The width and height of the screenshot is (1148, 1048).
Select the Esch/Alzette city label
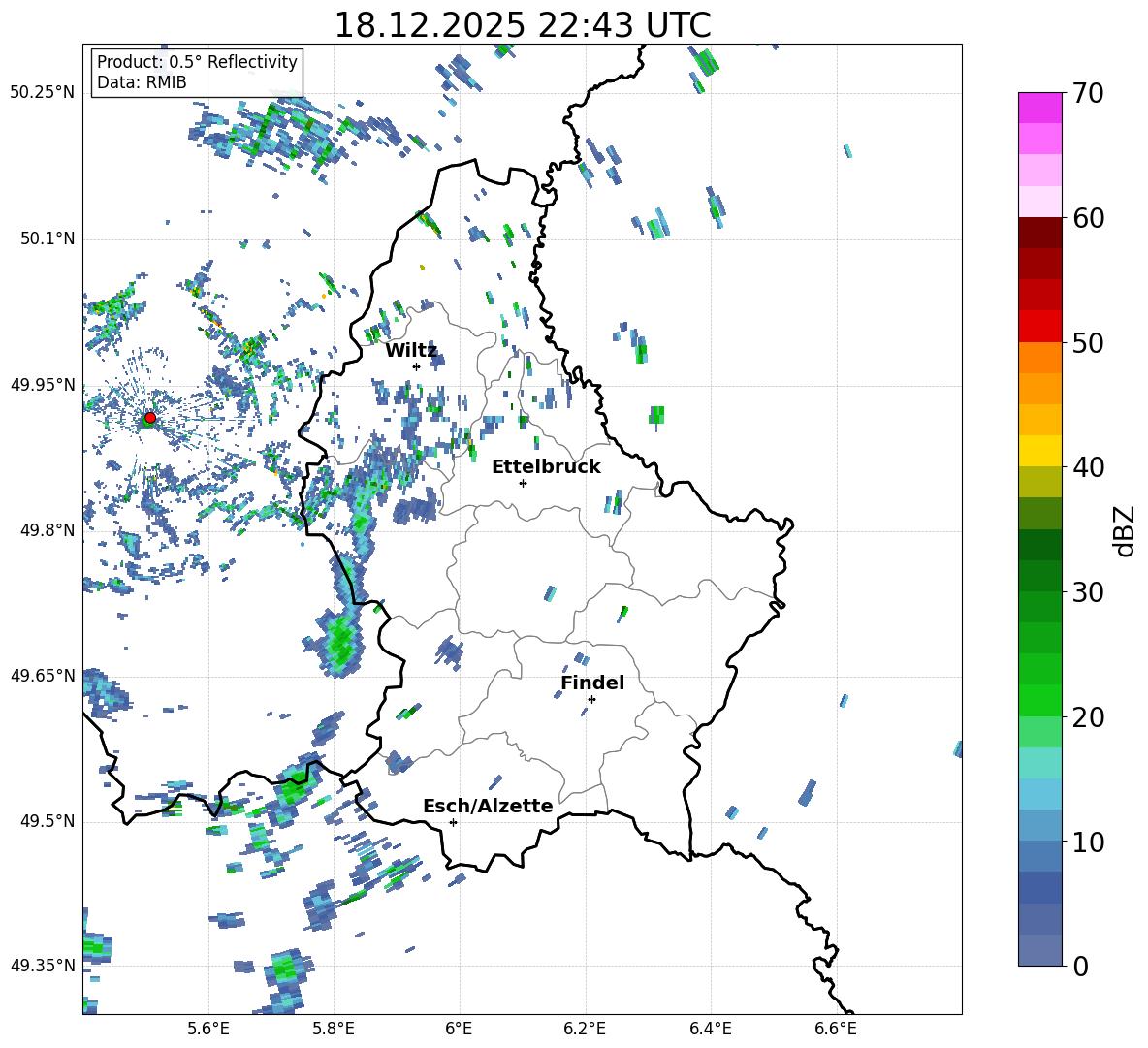pos(488,806)
